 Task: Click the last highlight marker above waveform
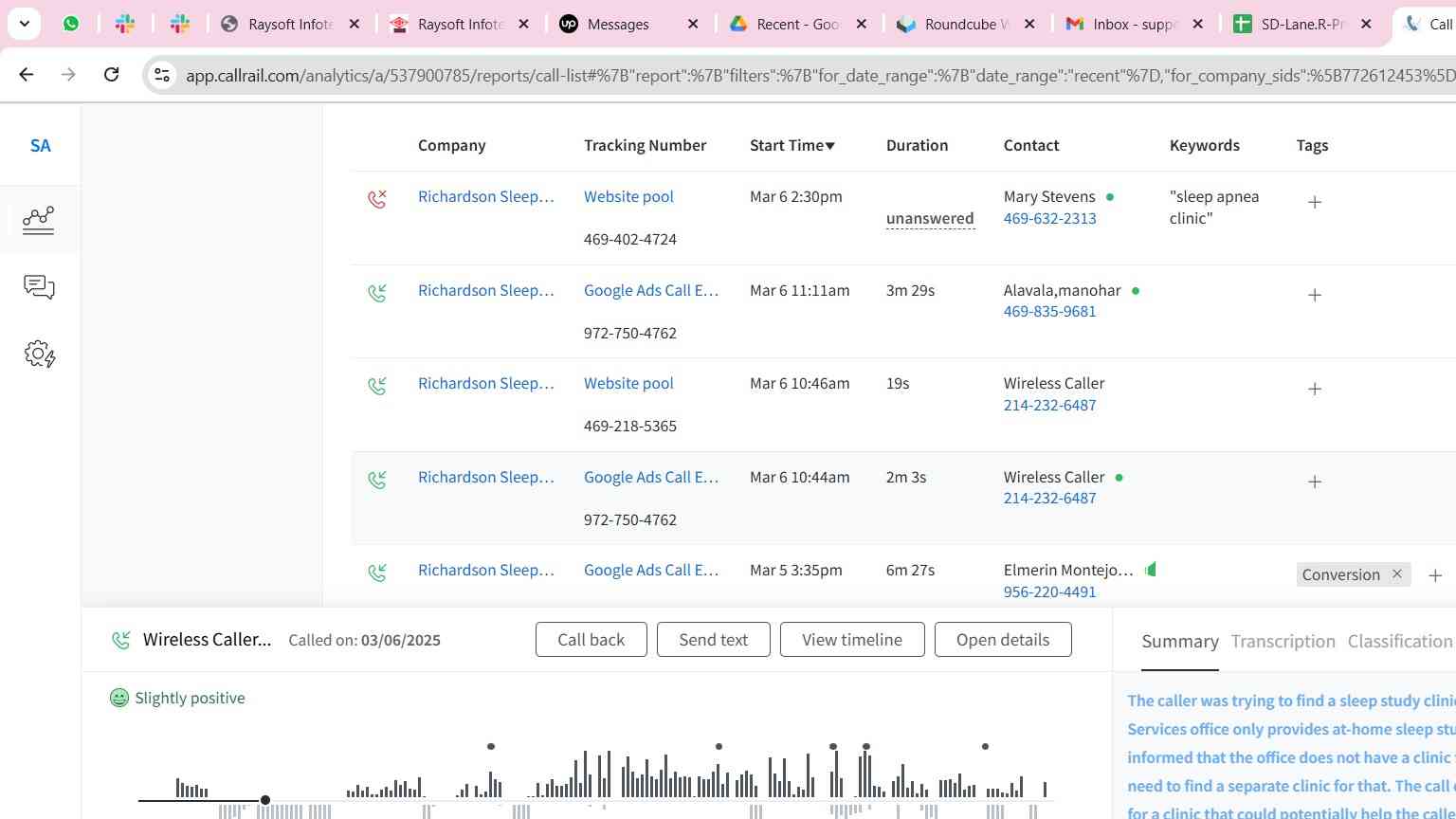985,746
